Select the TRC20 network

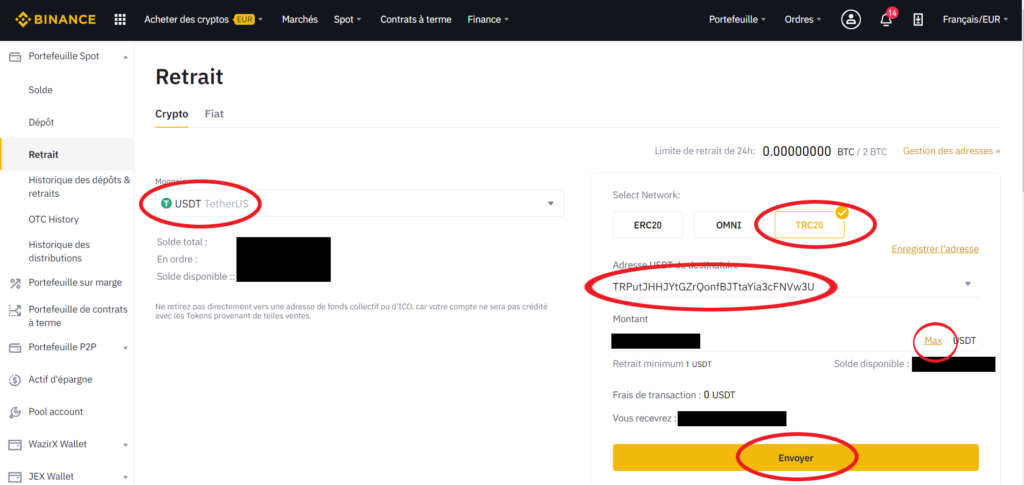[809, 225]
